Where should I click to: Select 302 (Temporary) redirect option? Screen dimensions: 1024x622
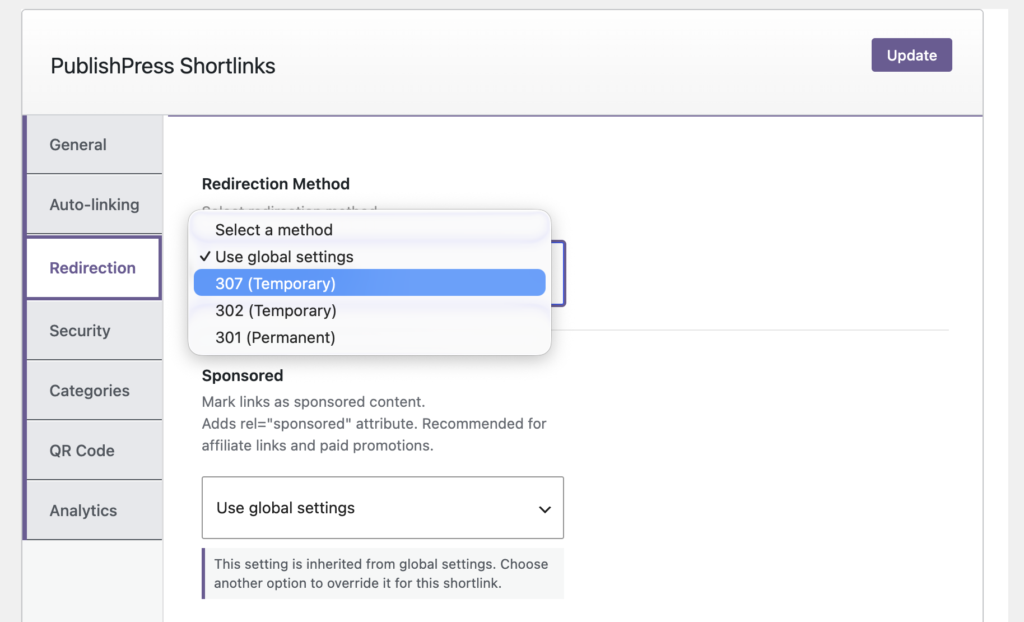[x=370, y=310]
